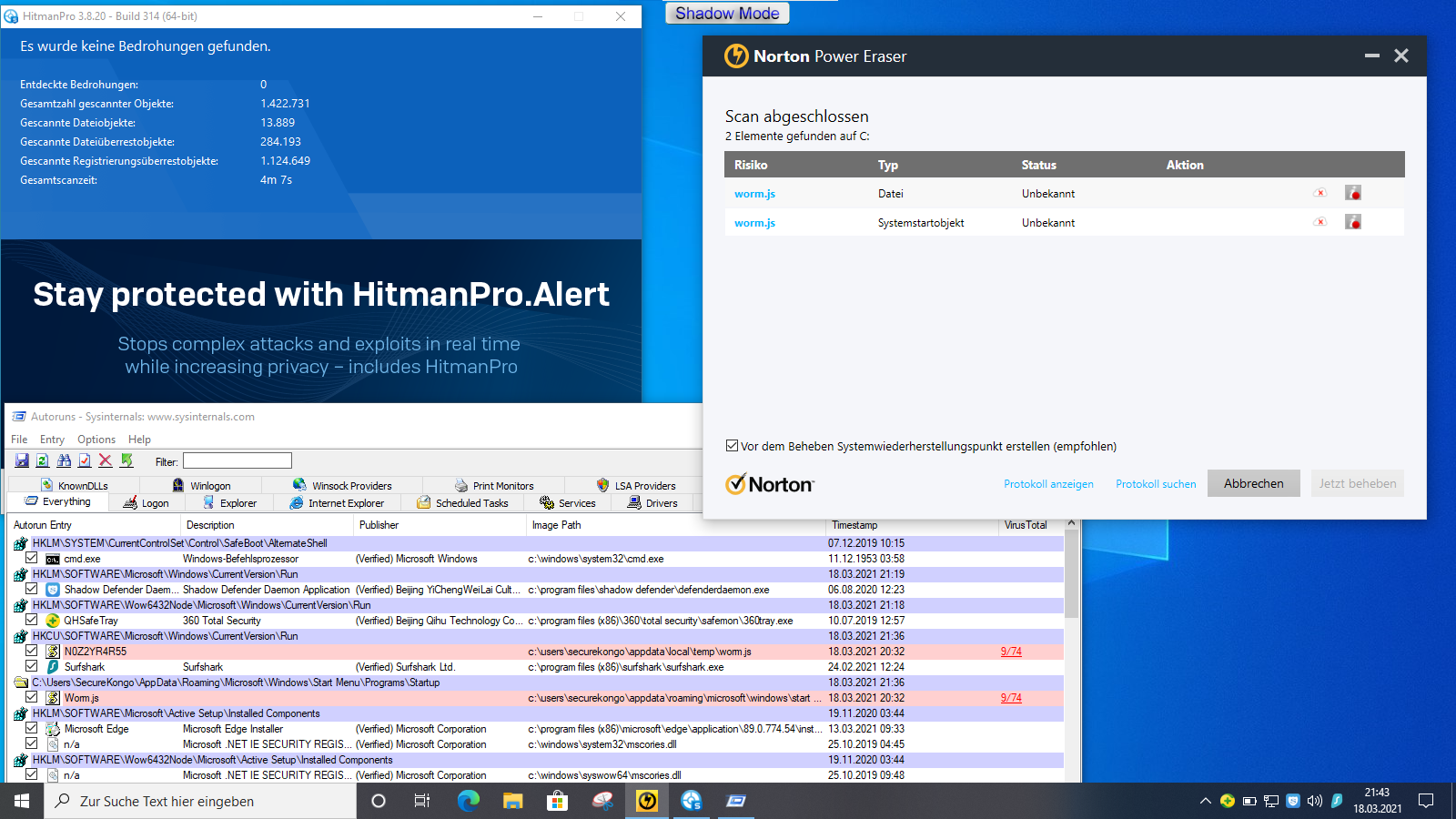Click the green arrow jump icon in Autoruns
Screen dimensions: 1456x819
pos(126,461)
